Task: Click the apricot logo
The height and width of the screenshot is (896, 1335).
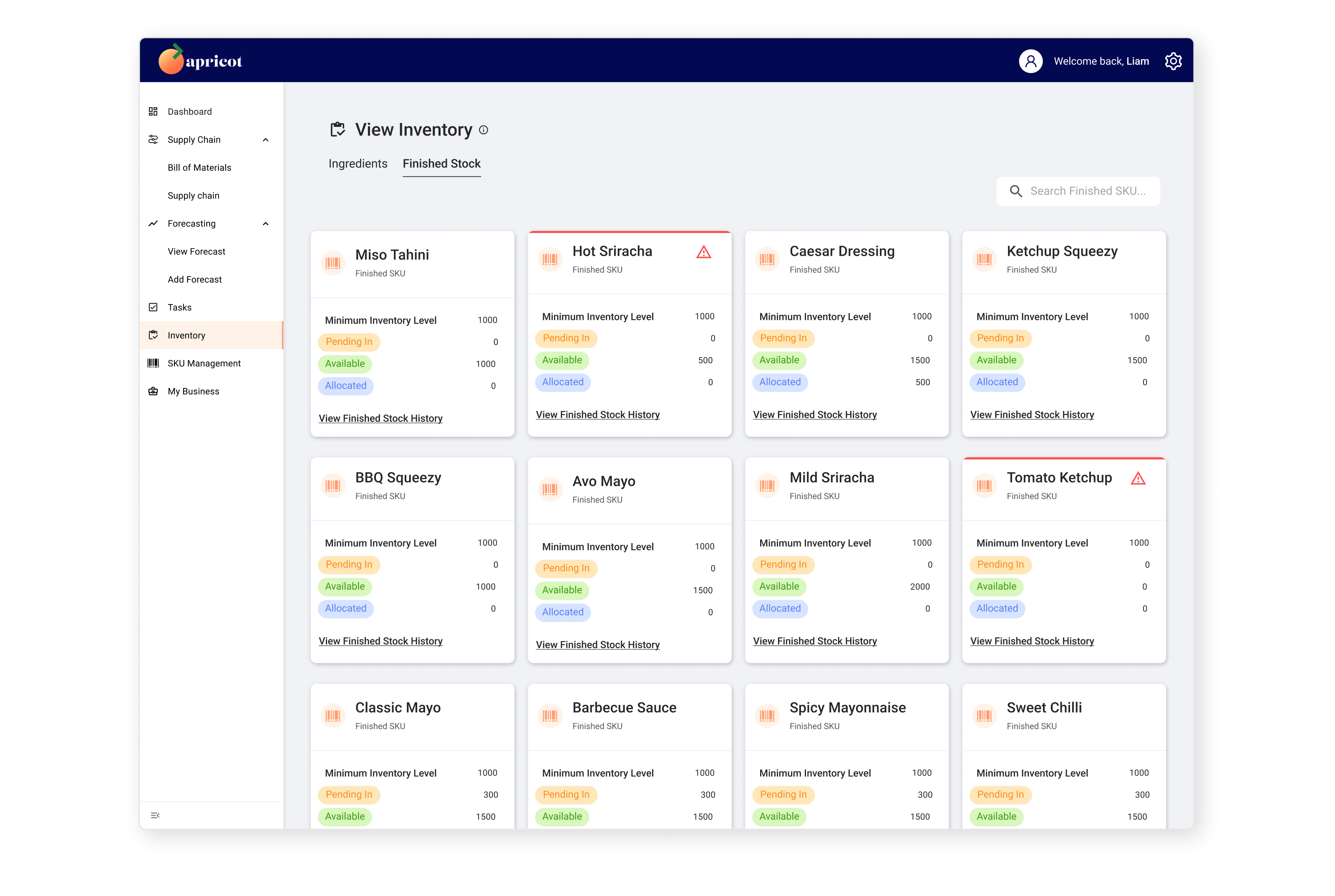Action: click(200, 60)
